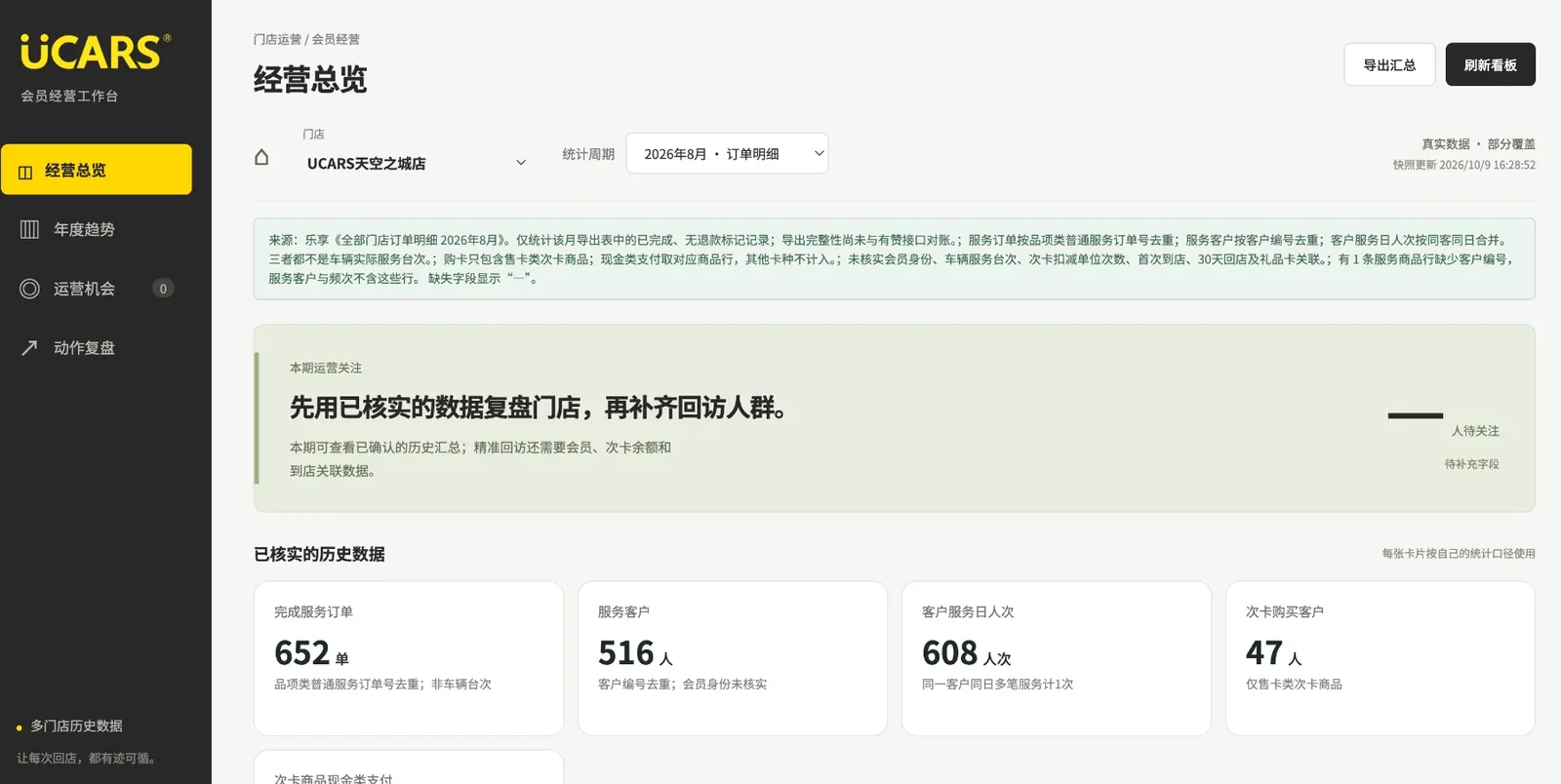
Task: Click the 让每次回店，都有迹可循 slogan
Action: [x=86, y=758]
